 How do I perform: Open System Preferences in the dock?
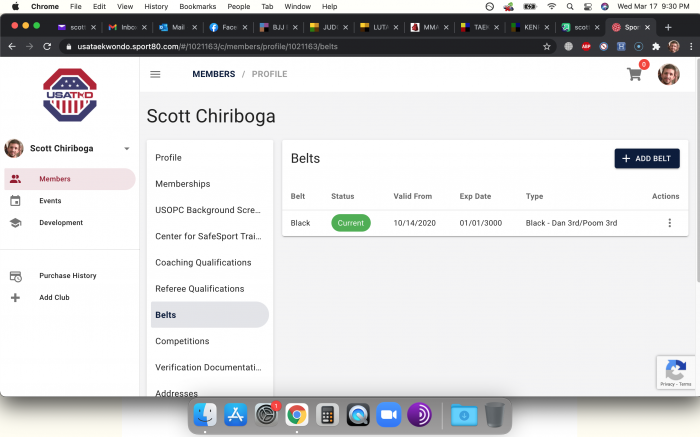coord(267,415)
